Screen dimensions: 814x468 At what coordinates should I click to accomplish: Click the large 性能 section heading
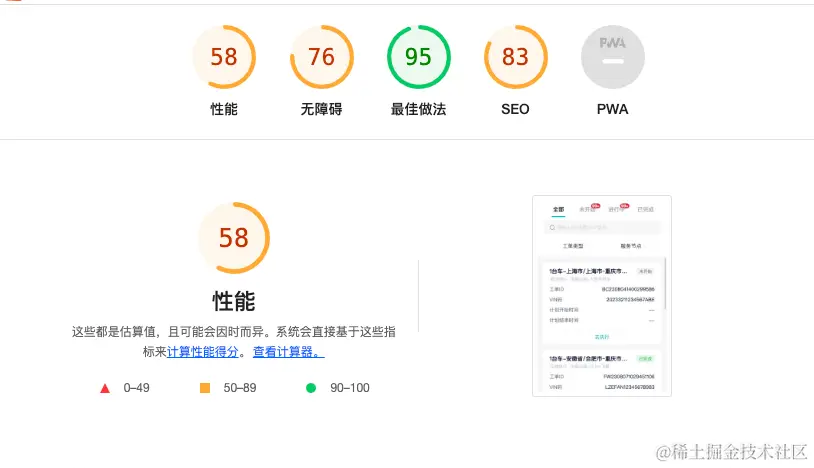(x=234, y=301)
